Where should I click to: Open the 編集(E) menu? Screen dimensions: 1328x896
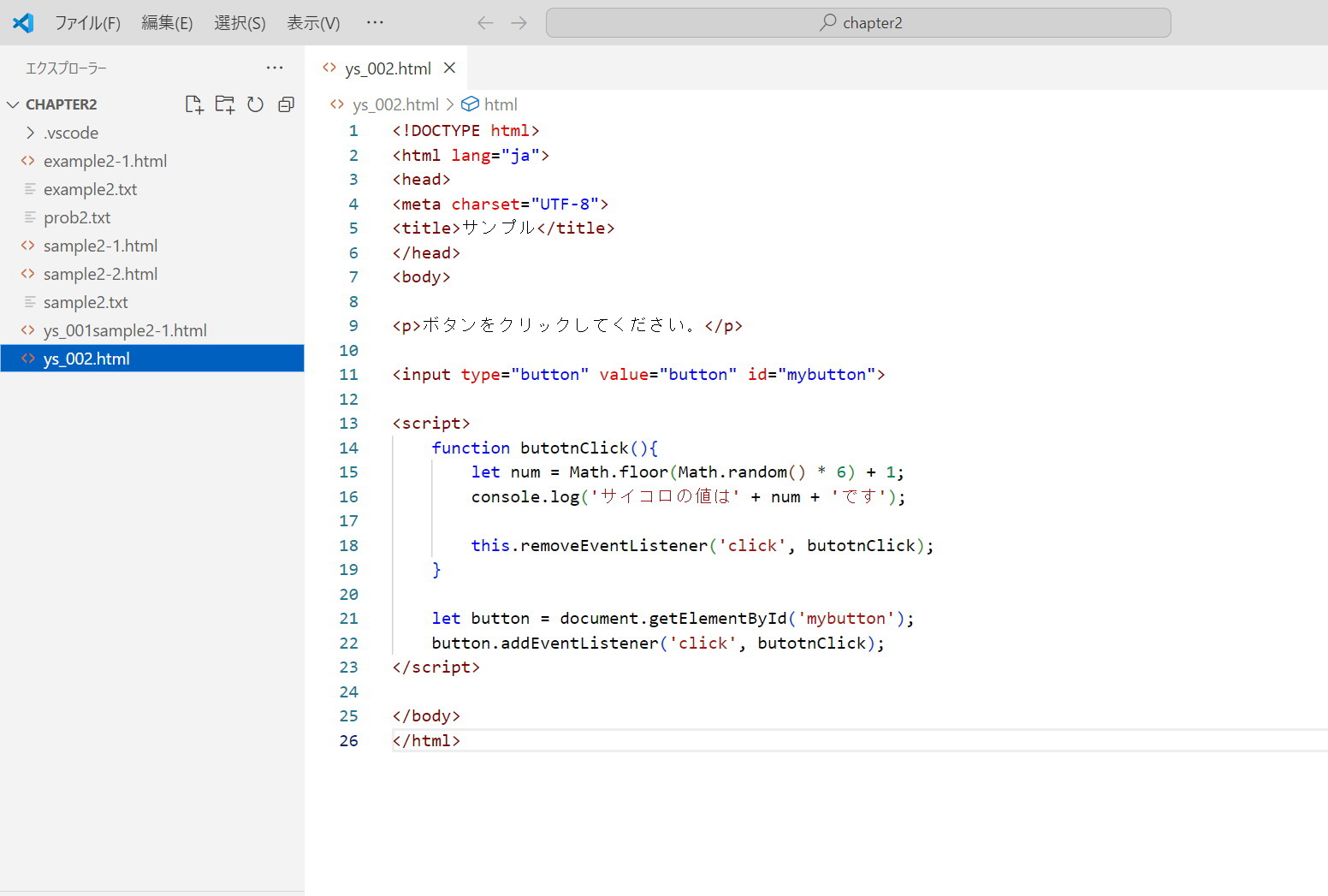point(167,23)
